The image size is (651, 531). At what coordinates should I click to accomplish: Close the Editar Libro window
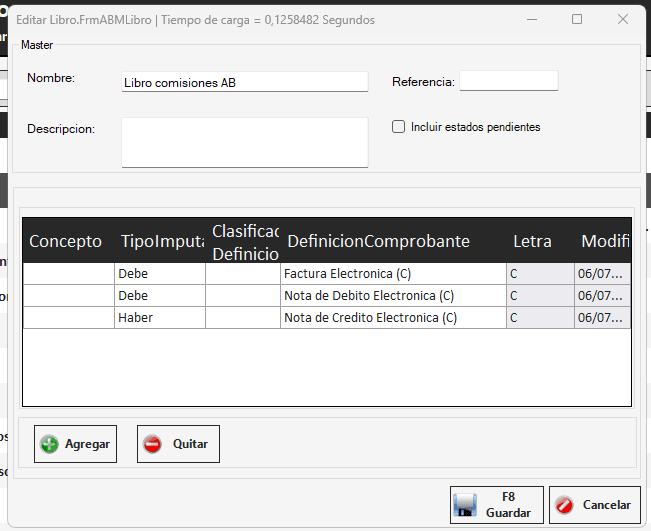pyautogui.click(x=623, y=19)
